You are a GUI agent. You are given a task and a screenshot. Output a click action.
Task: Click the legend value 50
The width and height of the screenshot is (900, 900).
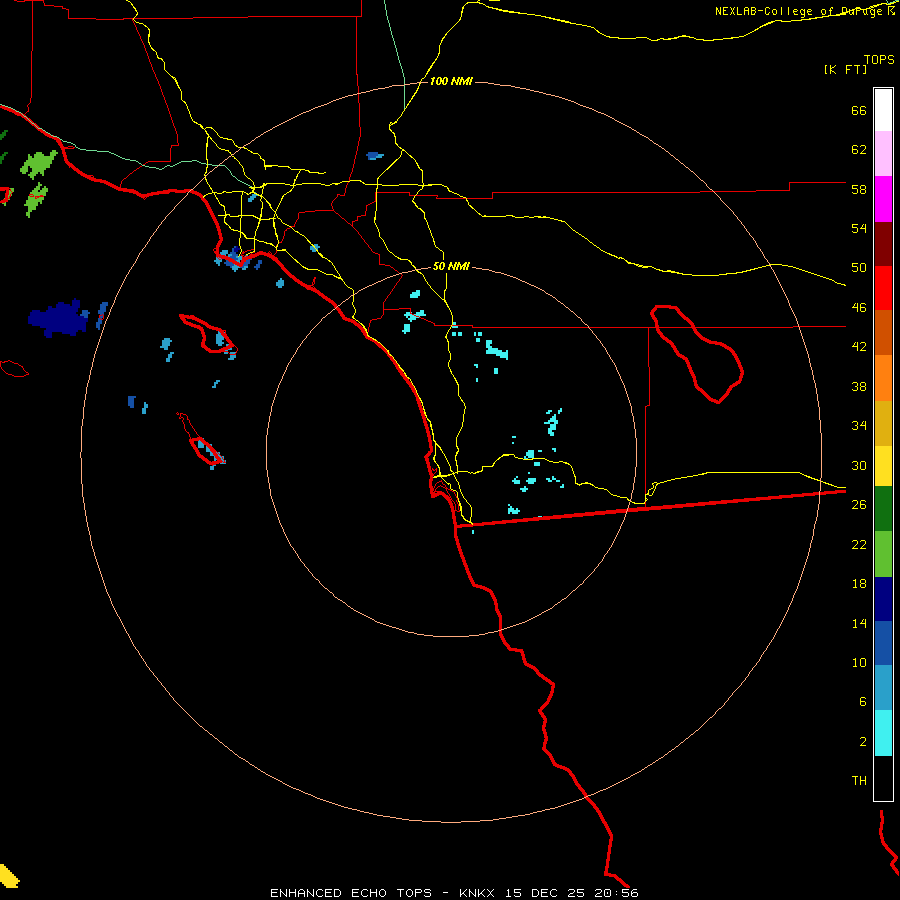(859, 268)
